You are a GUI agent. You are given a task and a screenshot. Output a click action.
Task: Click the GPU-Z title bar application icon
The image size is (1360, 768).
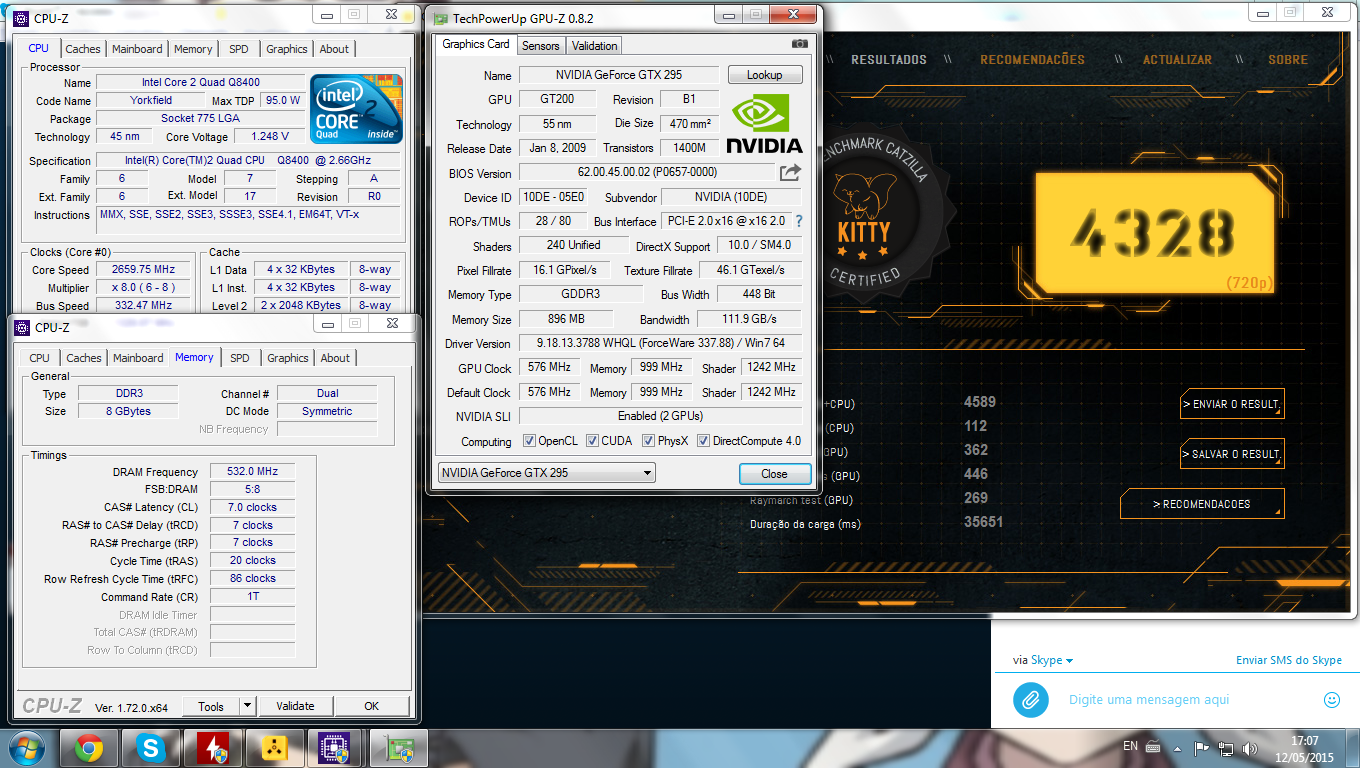[x=440, y=18]
